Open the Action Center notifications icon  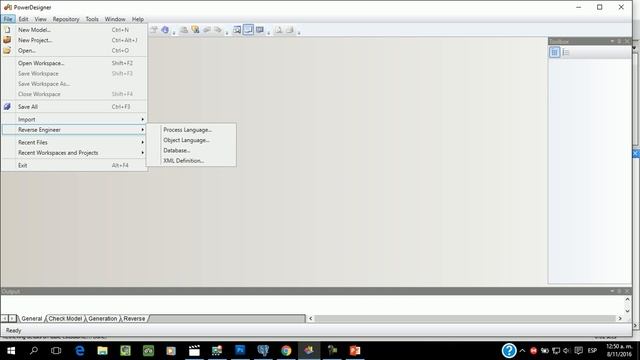578,351
